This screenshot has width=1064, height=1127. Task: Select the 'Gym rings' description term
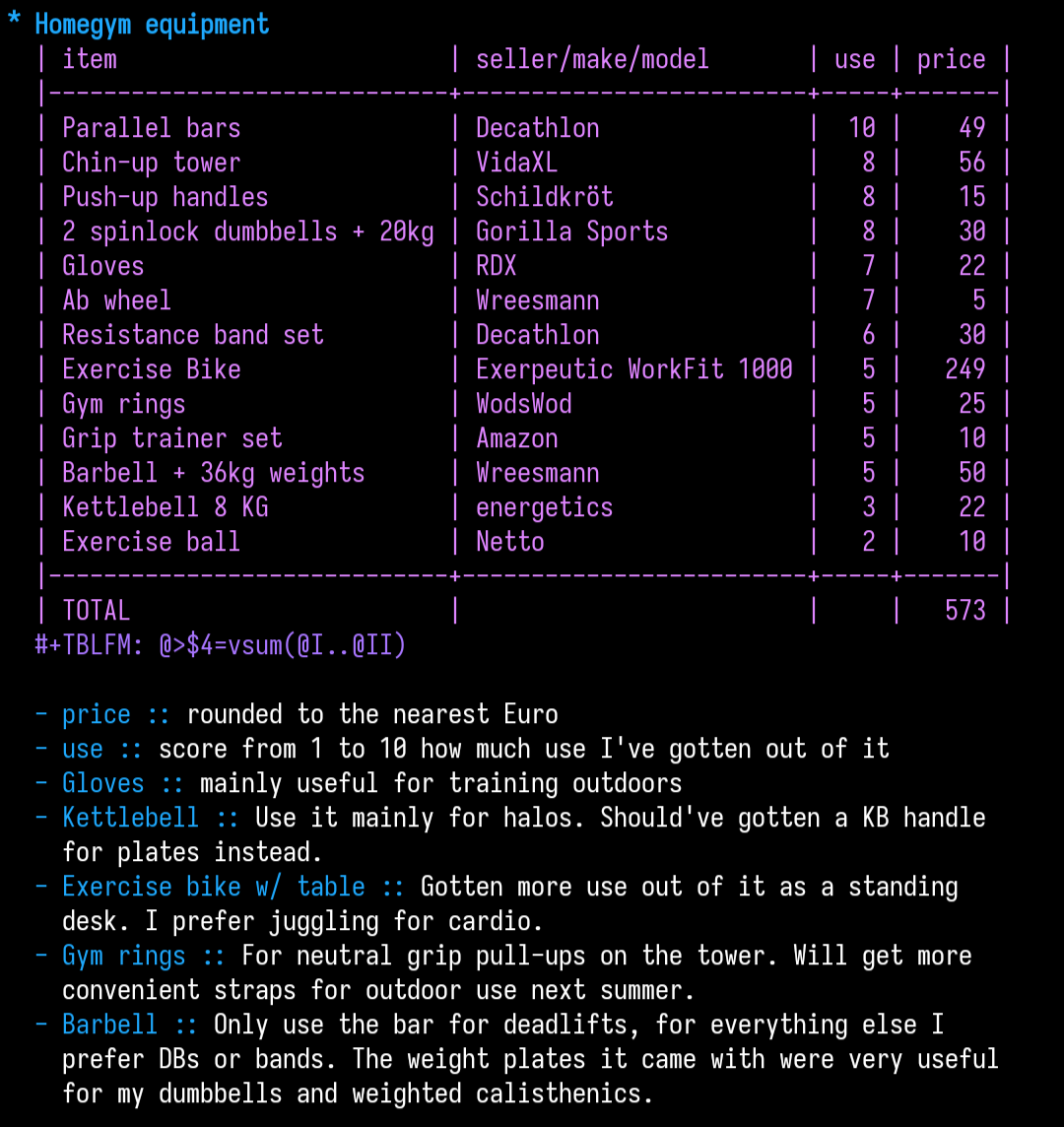tap(124, 957)
